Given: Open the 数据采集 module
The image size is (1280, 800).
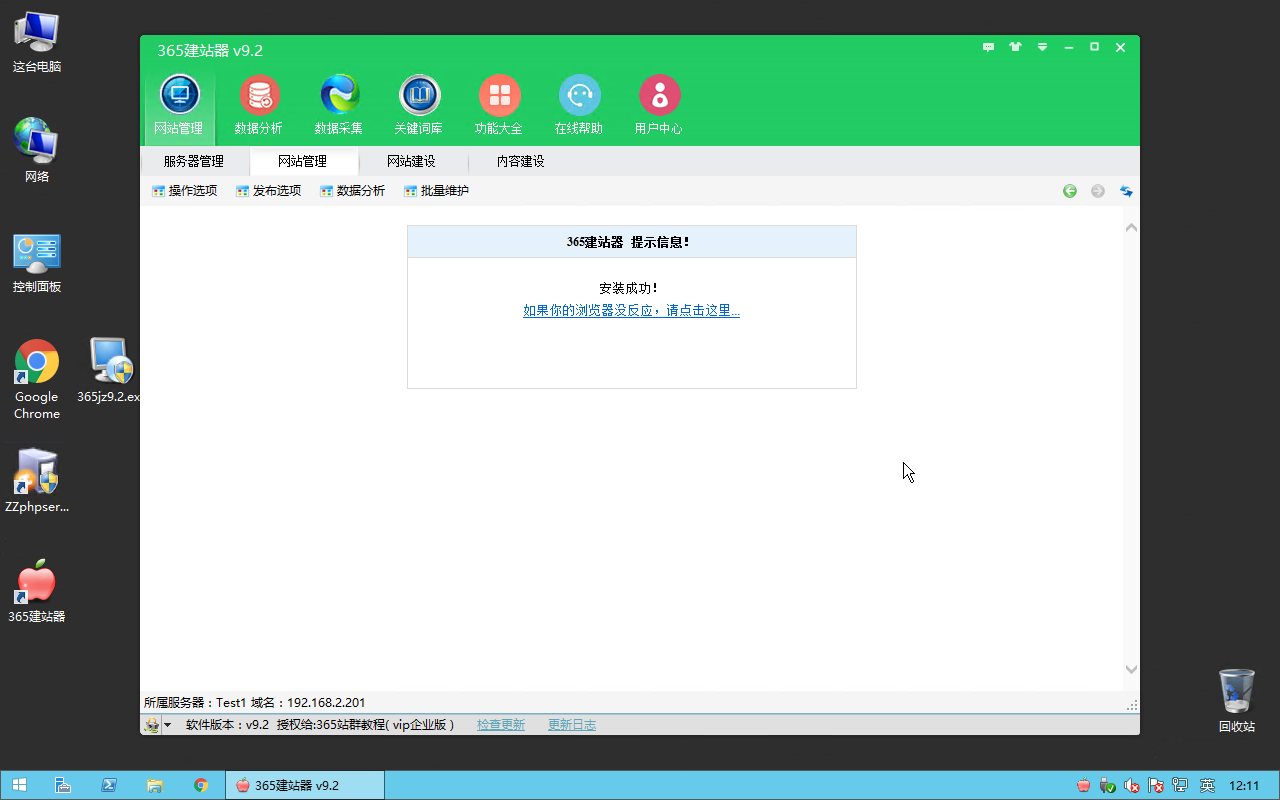Looking at the screenshot, I should (x=339, y=105).
